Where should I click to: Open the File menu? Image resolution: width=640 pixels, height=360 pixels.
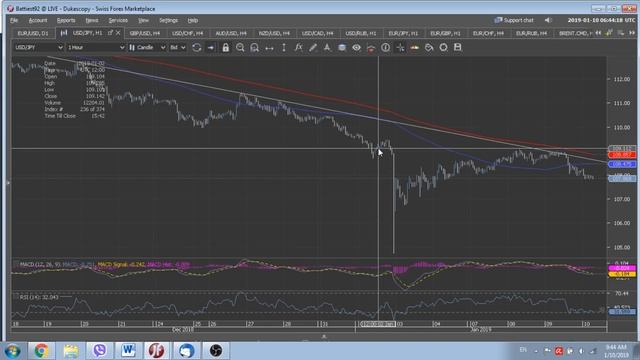(x=14, y=20)
